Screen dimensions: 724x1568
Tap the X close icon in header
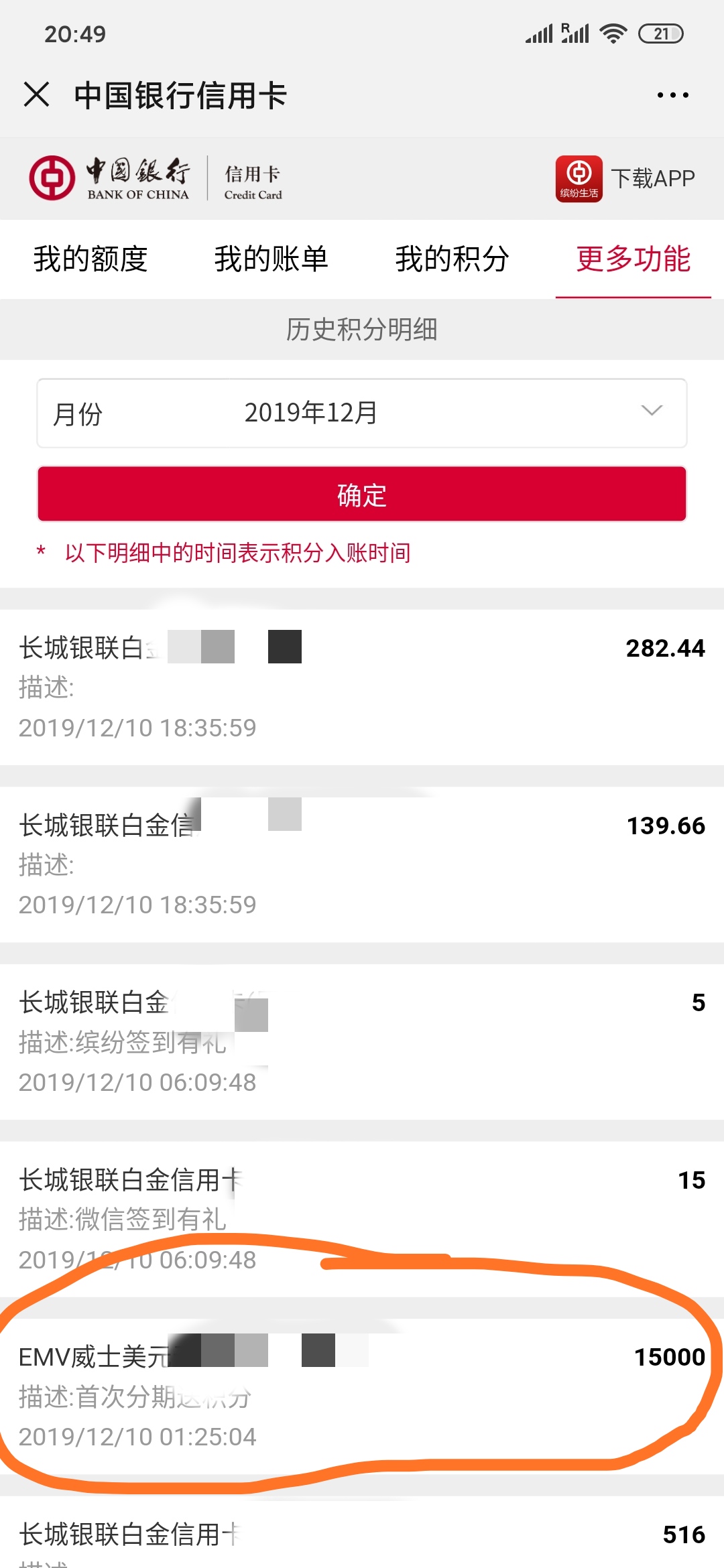click(37, 94)
